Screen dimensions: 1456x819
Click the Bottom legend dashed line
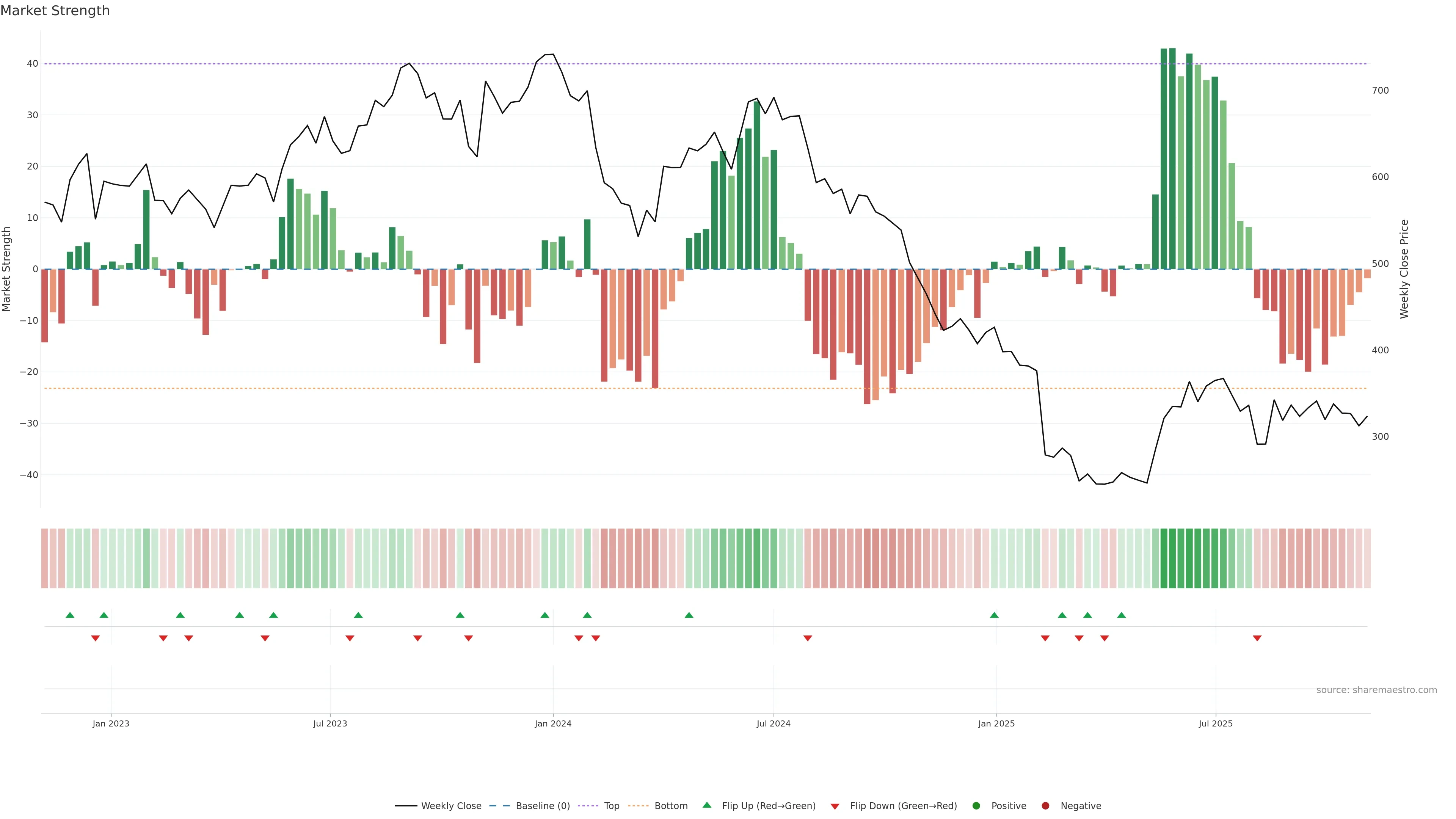(638, 805)
